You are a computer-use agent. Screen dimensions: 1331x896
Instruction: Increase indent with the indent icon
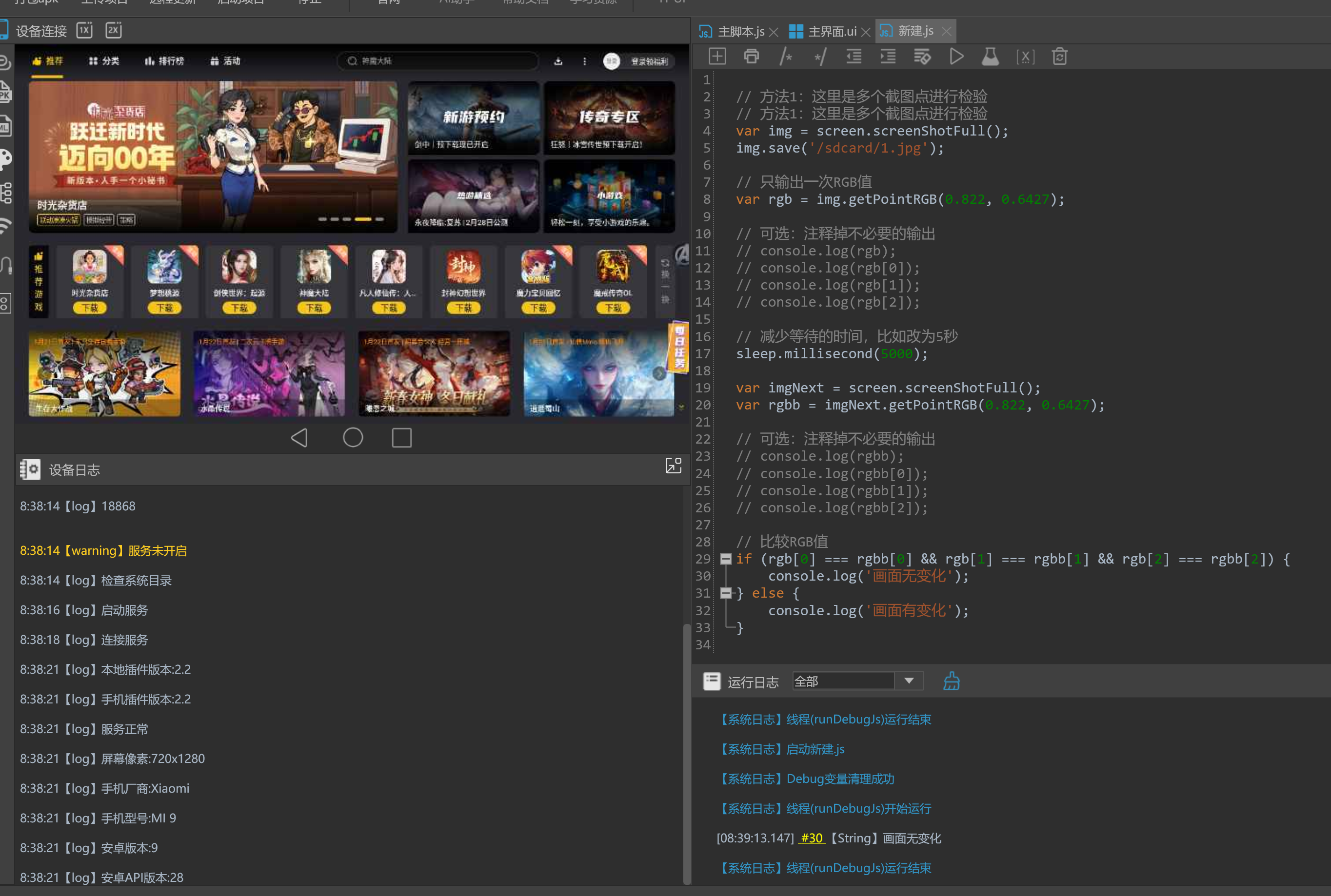click(888, 57)
